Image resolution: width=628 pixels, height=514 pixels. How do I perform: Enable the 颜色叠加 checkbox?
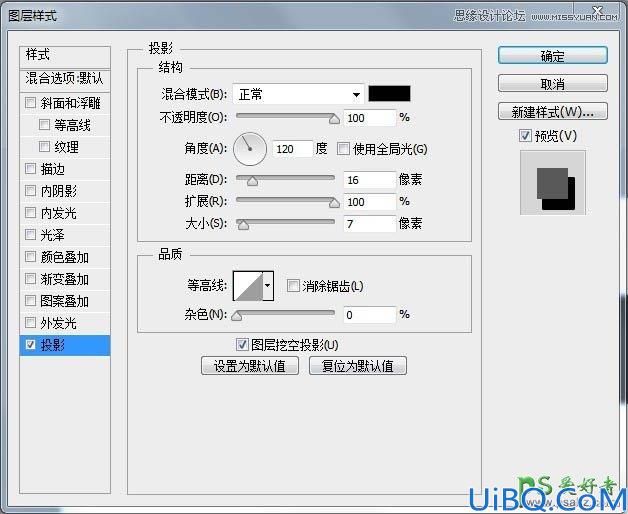coord(30,256)
